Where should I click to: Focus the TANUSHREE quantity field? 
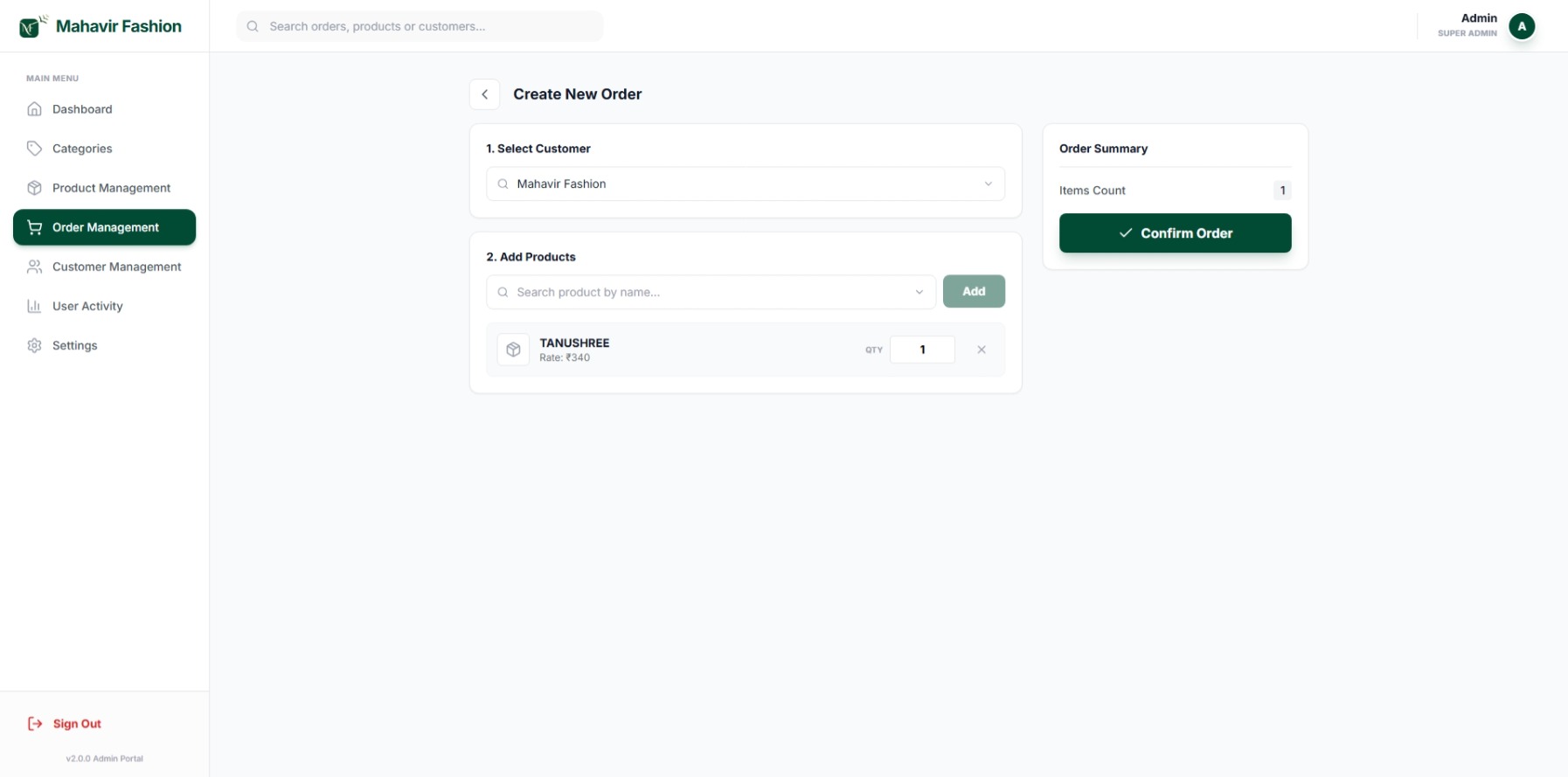click(922, 350)
